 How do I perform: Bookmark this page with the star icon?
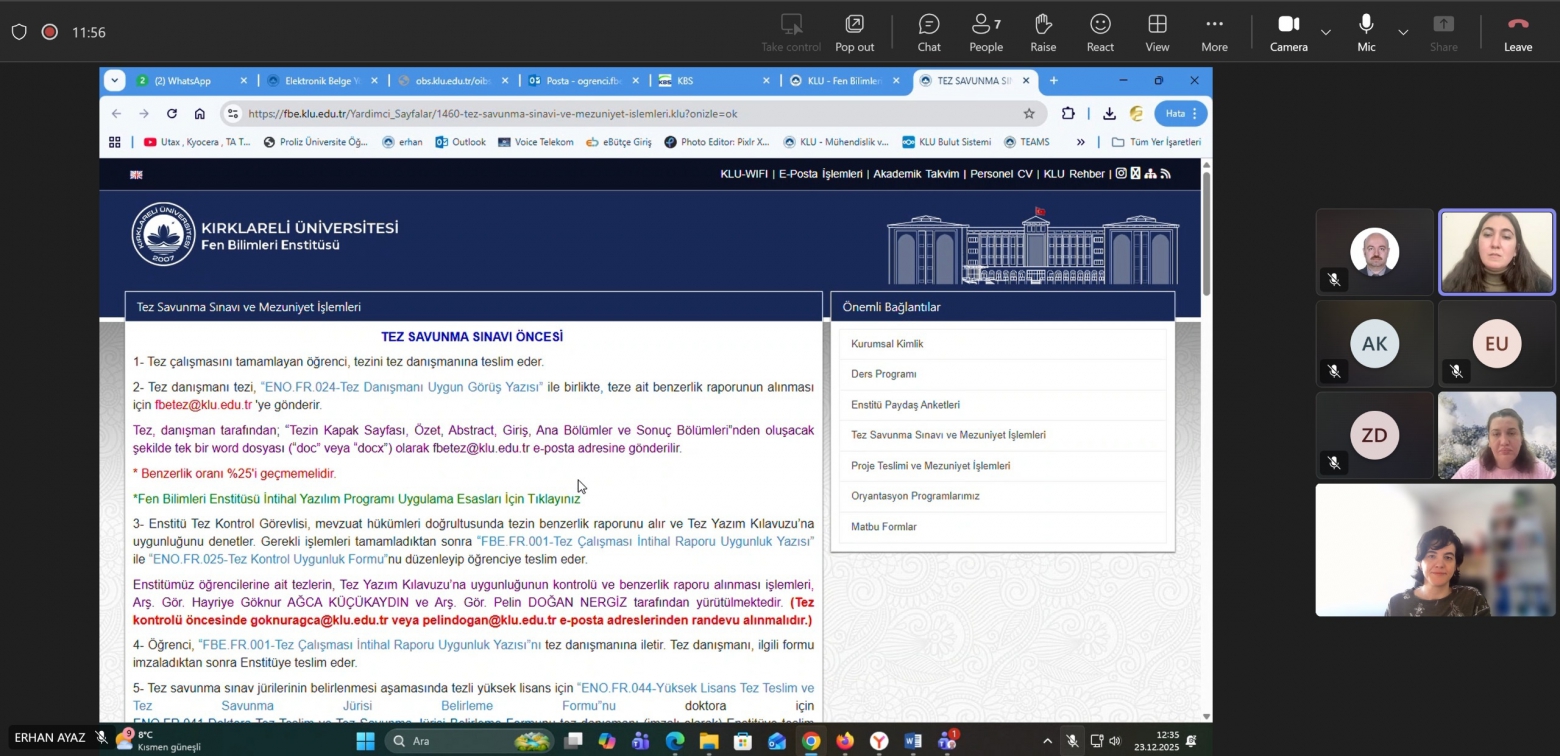tap(1029, 114)
